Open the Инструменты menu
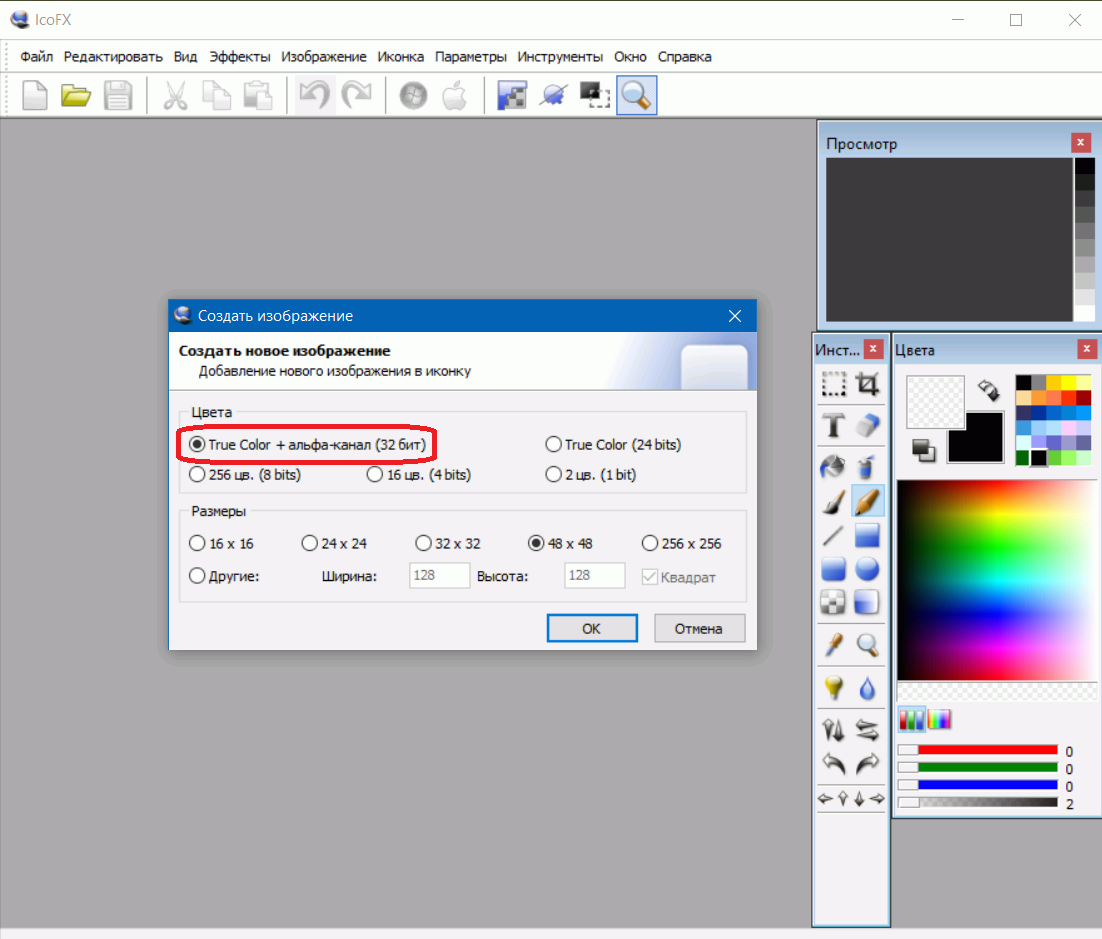The image size is (1102, 939). [x=560, y=57]
